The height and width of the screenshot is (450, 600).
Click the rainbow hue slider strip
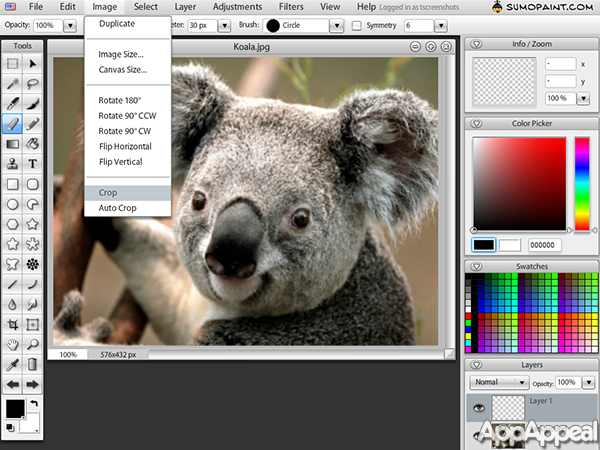pos(581,184)
